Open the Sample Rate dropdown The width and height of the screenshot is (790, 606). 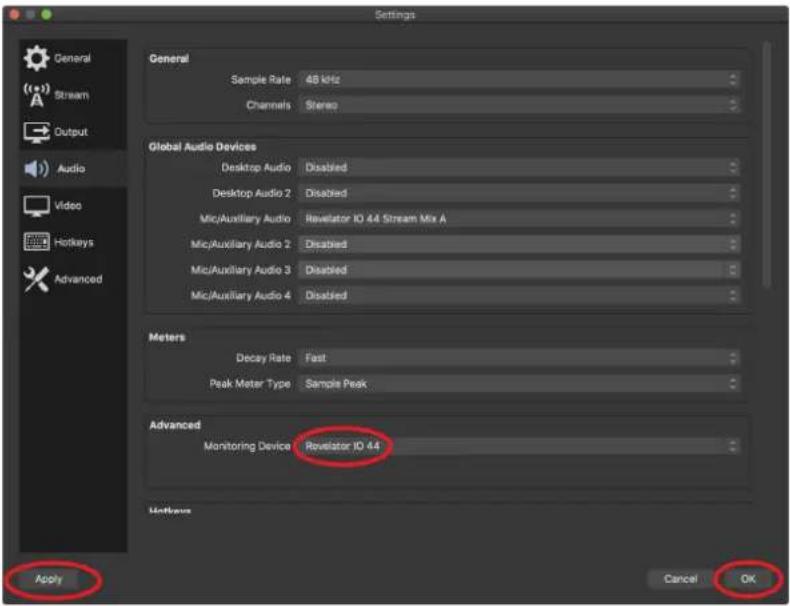pyautogui.click(x=519, y=80)
